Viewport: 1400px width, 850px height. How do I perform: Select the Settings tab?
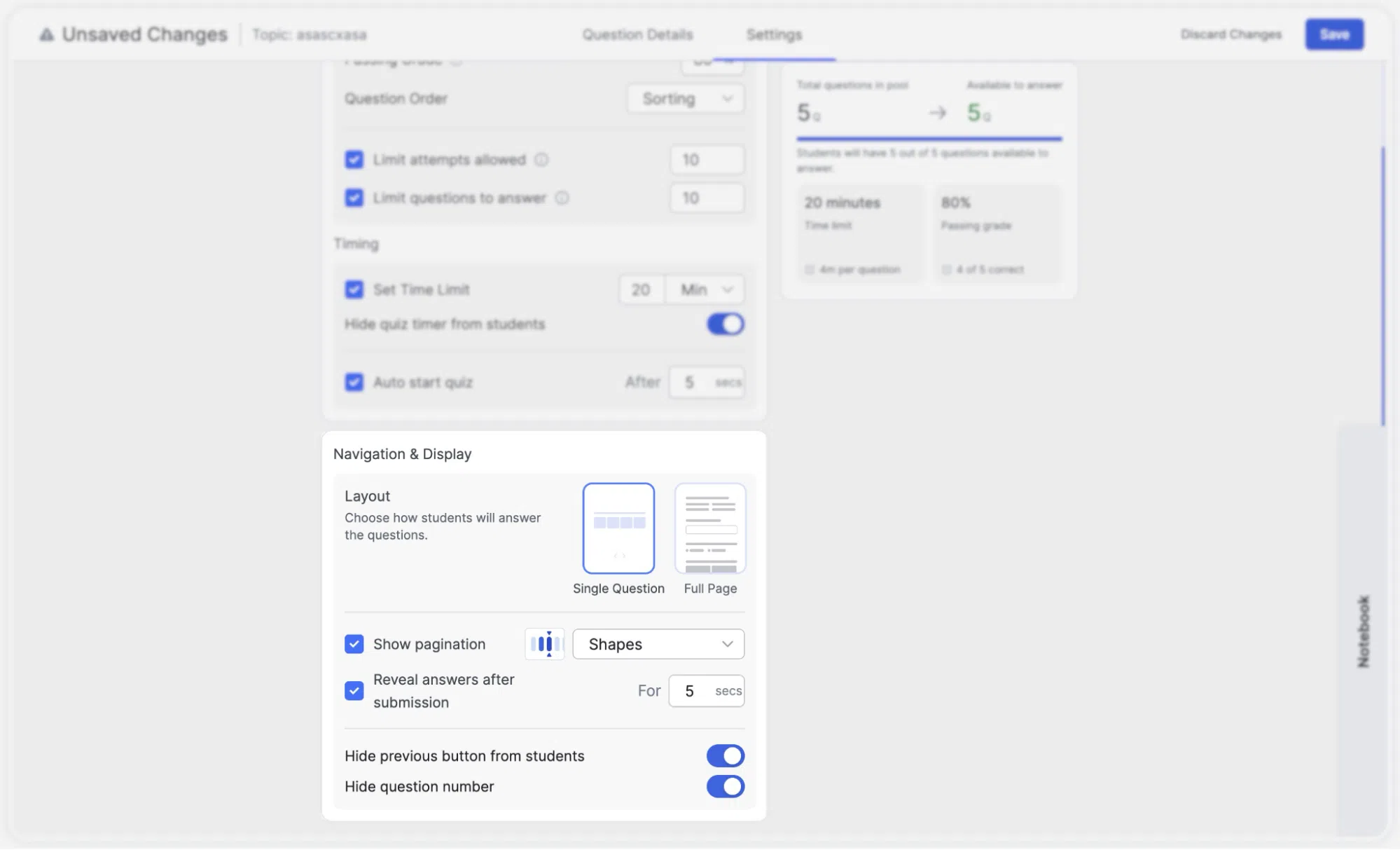(774, 34)
